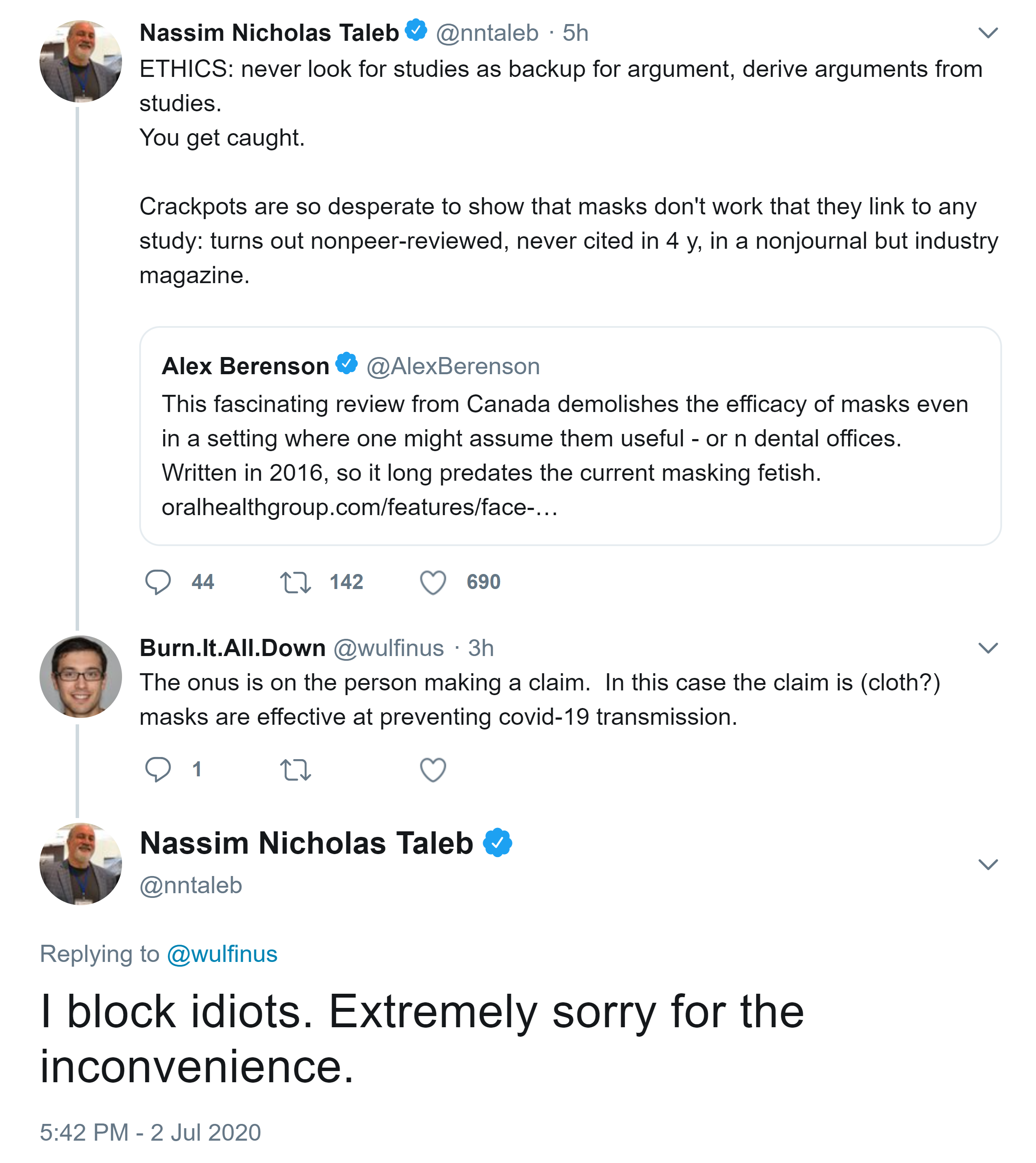Open the 5:42 PM - 2 Jul 2020 timestamp
The image size is (1036, 1163).
coord(150,1132)
